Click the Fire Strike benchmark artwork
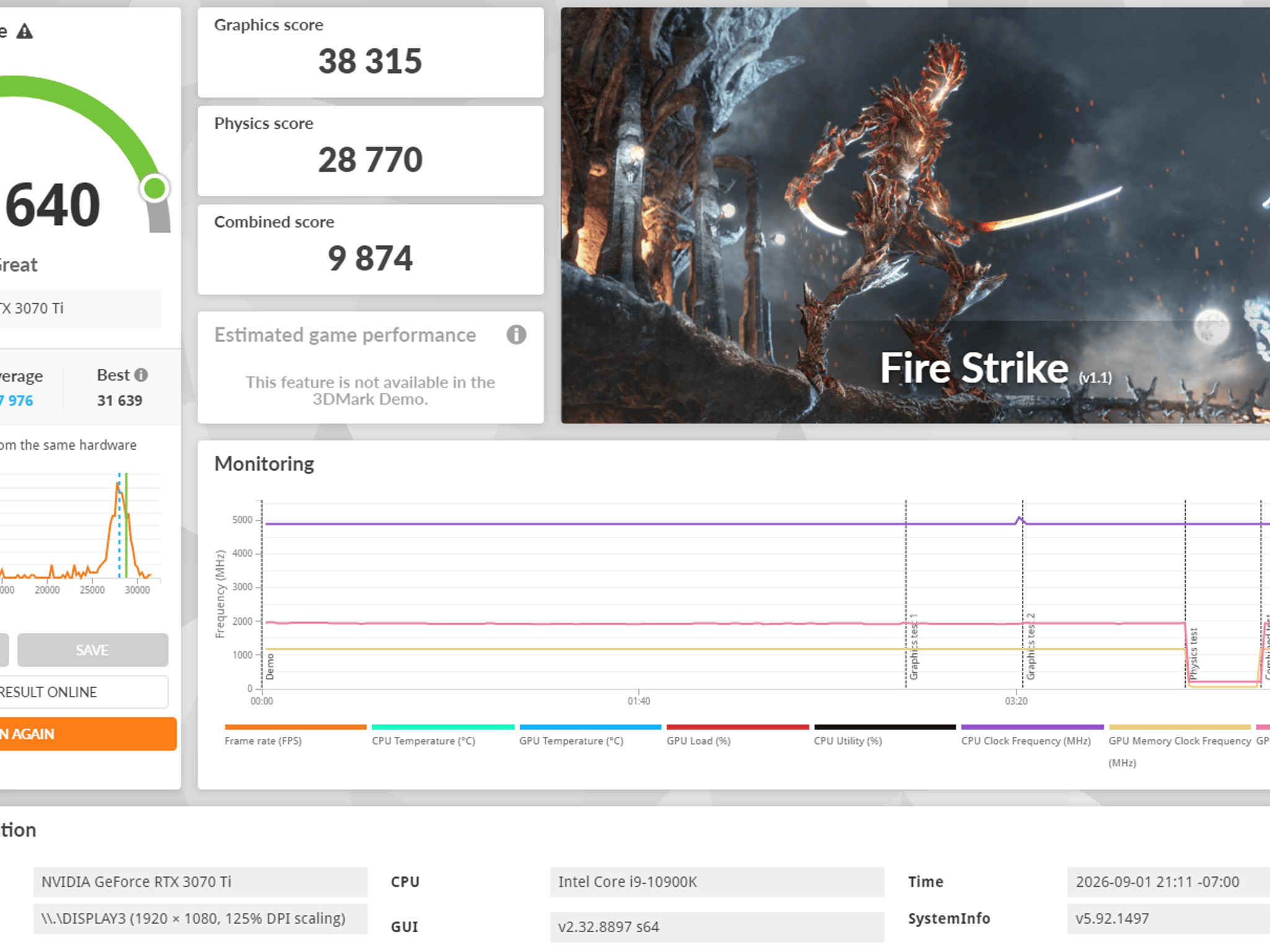The height and width of the screenshot is (952, 1270). [x=915, y=215]
